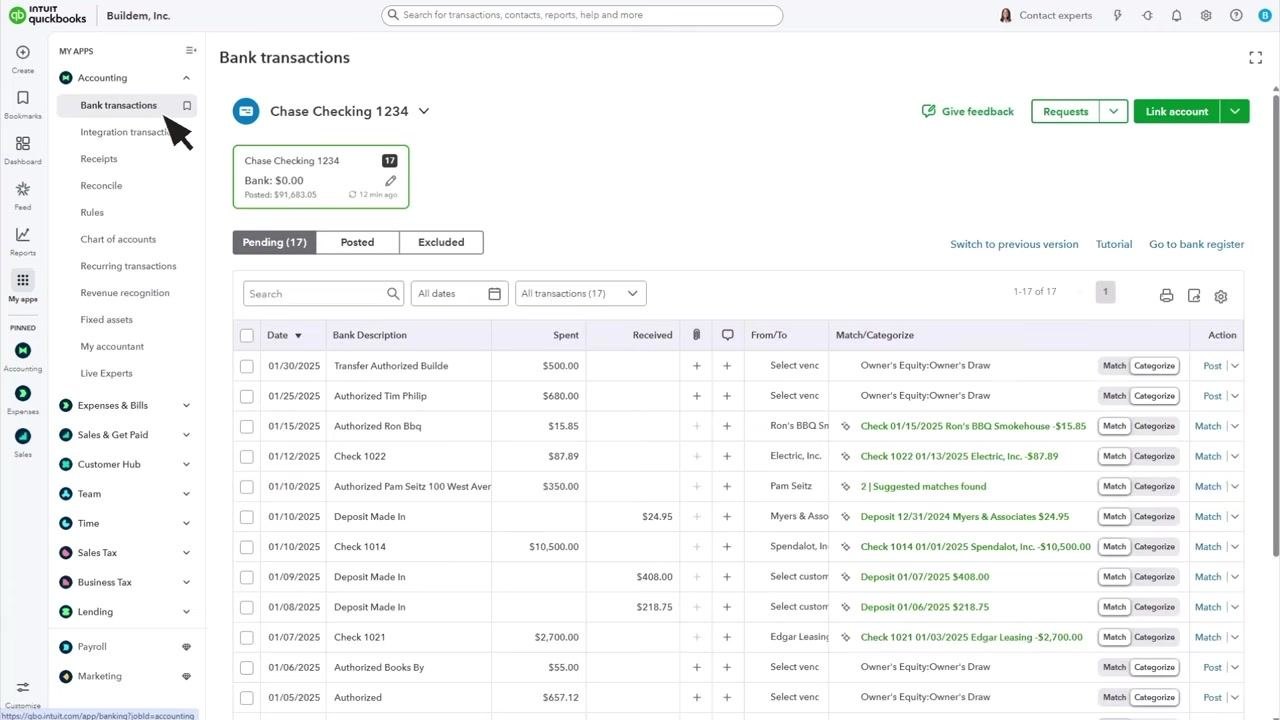The image size is (1280, 720).
Task: Open Chart of accounts in sidebar
Action: point(118,240)
